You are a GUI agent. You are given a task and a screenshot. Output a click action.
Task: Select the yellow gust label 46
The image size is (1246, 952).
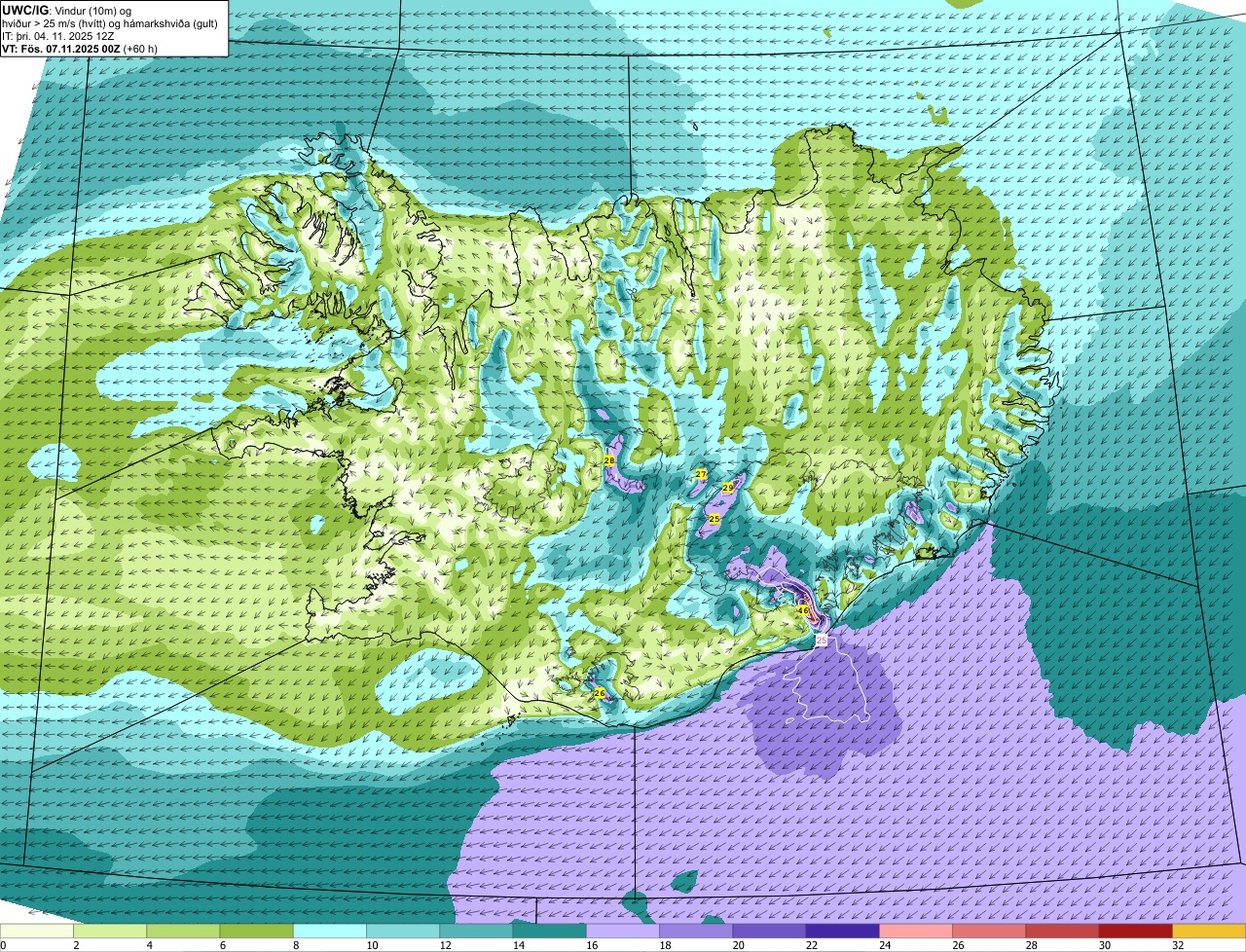[x=803, y=610]
